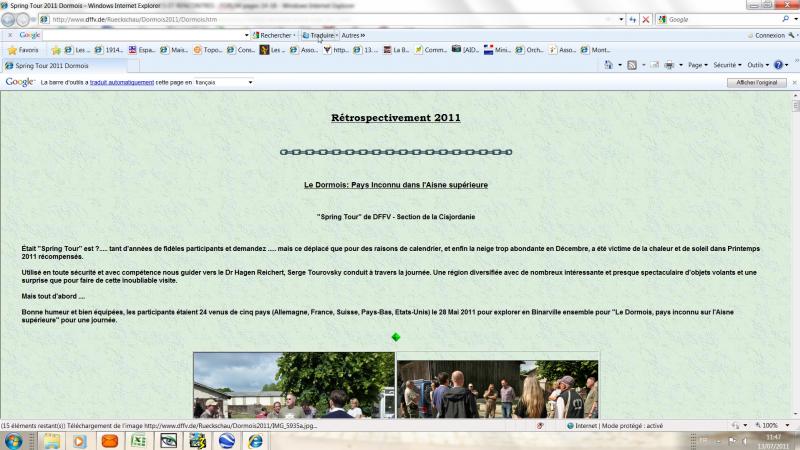Click the 'Afficher l'original' button

point(757,82)
